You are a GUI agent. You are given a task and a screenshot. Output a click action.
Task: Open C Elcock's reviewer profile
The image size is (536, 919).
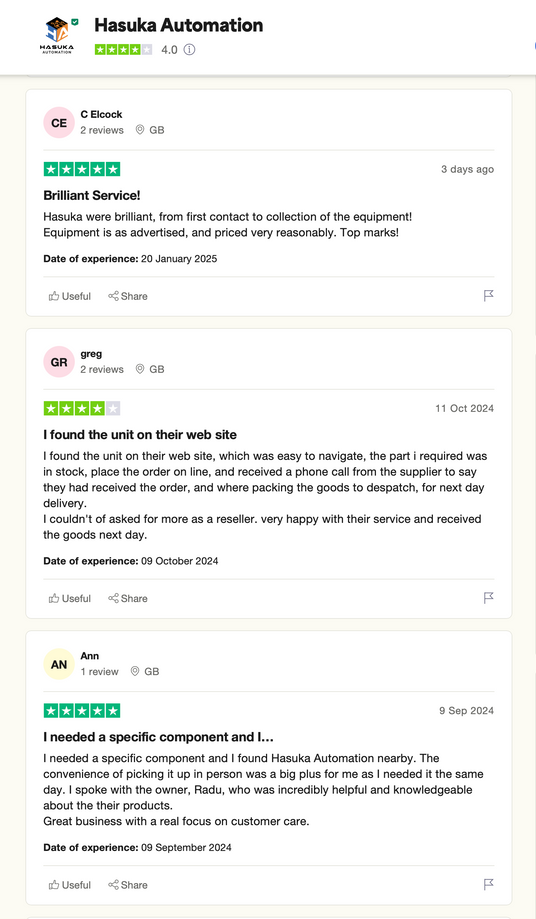coord(101,114)
